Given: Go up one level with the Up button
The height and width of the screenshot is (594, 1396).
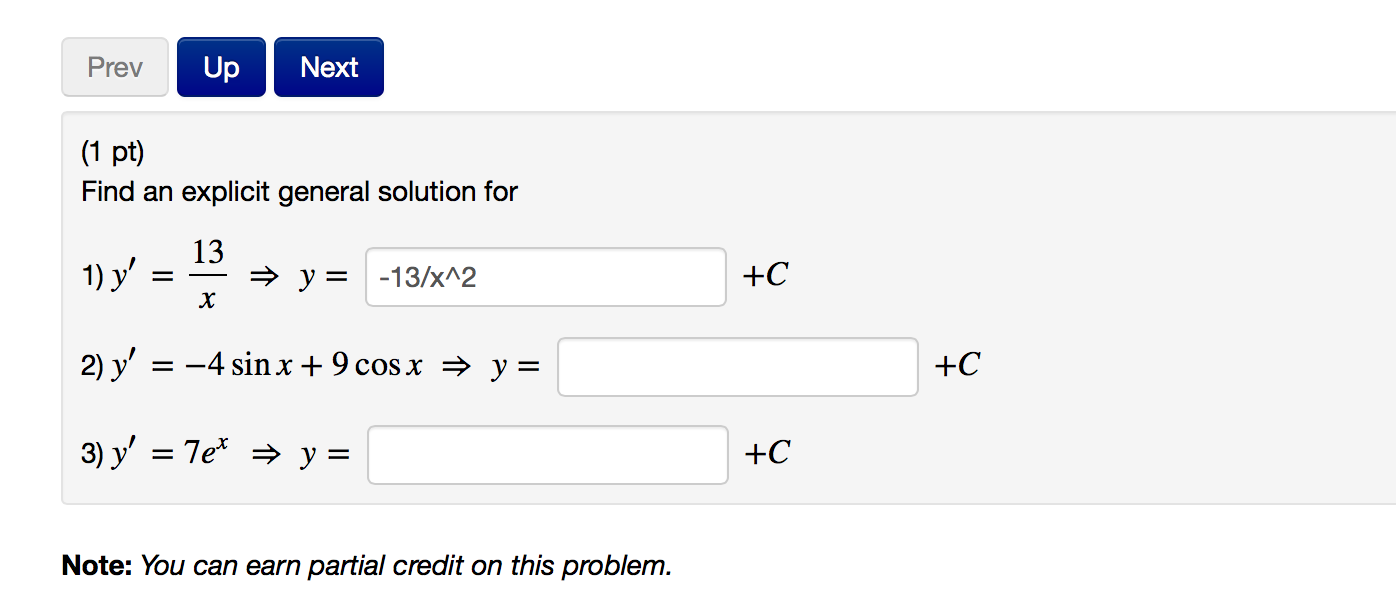Looking at the screenshot, I should coord(220,66).
